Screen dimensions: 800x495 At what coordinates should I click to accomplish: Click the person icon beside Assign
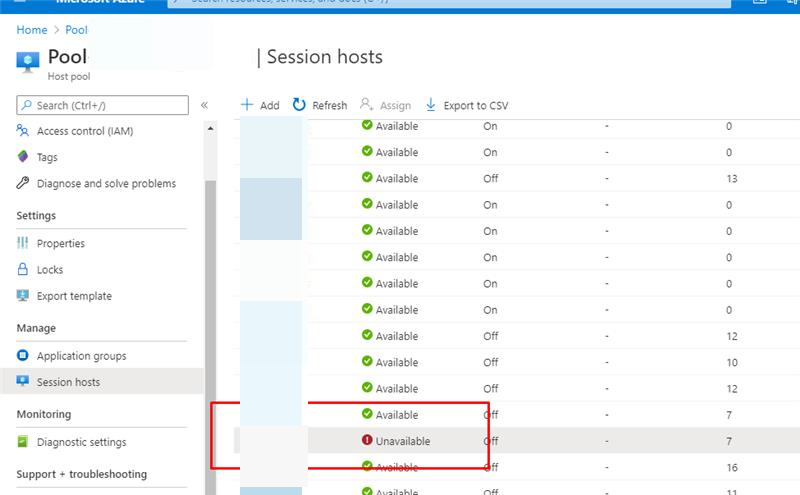366,104
